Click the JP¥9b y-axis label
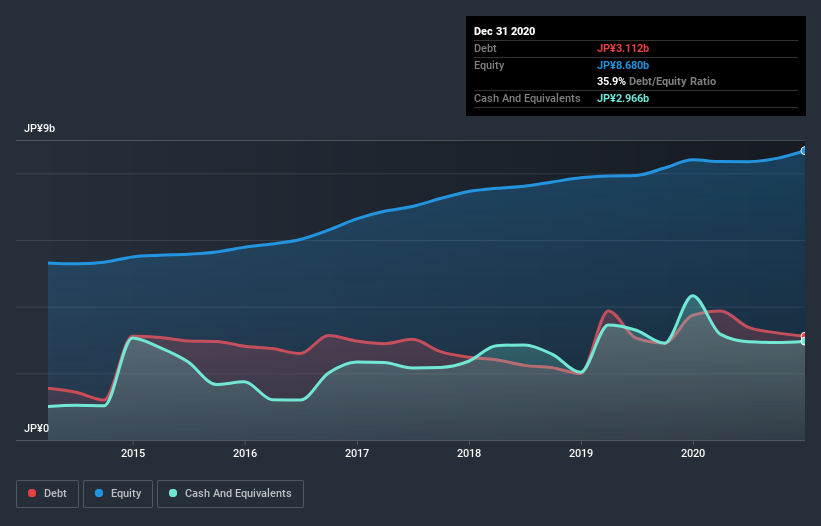This screenshot has width=821, height=526. pyautogui.click(x=39, y=129)
